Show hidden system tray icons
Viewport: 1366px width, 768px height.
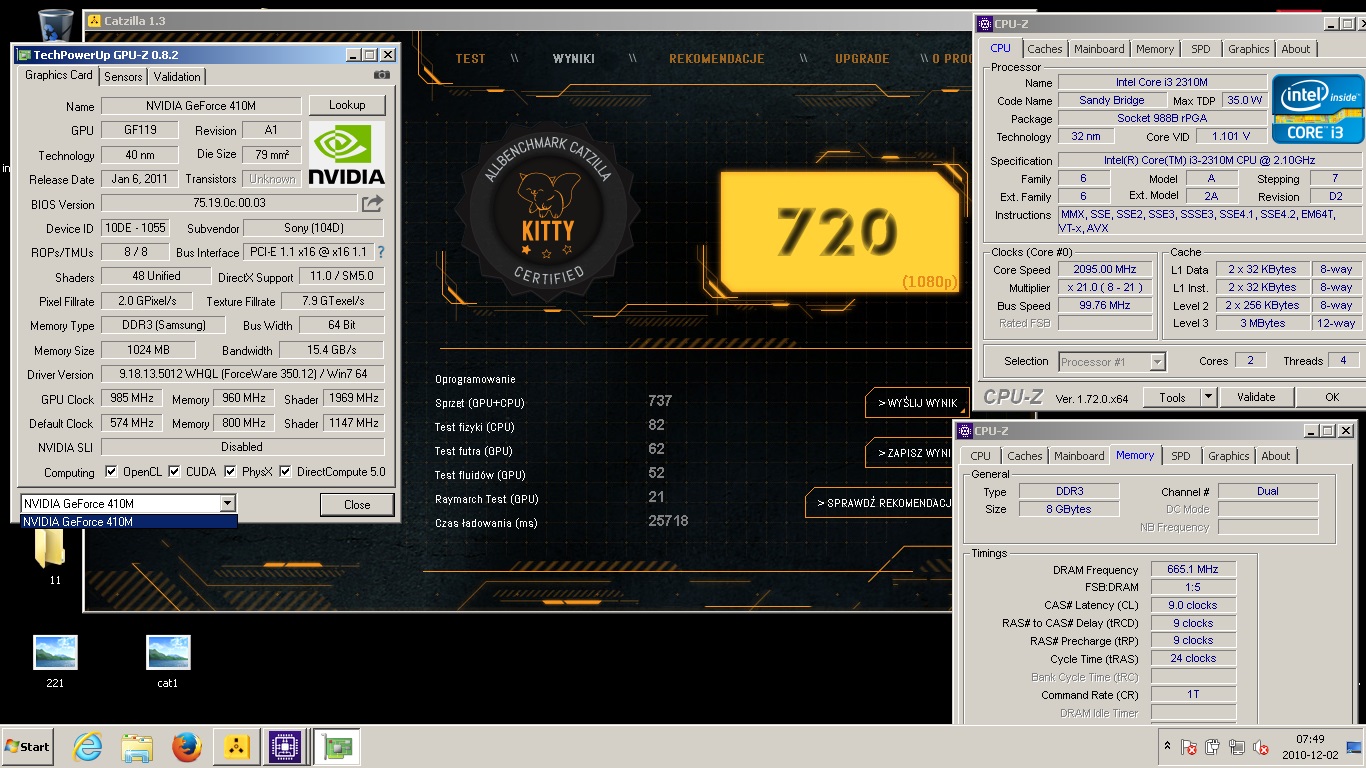[x=1167, y=747]
